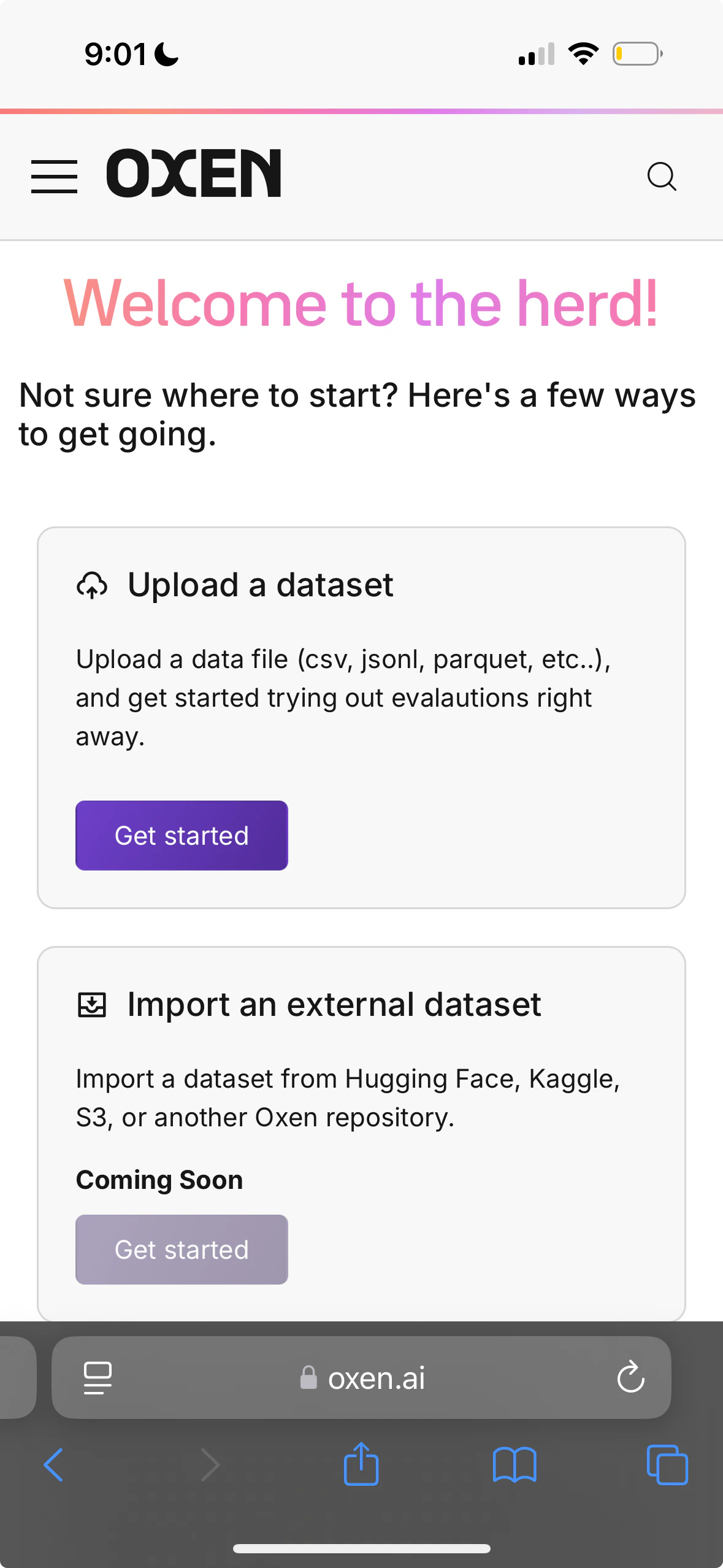Image resolution: width=723 pixels, height=1568 pixels.
Task: Select the Import an external dataset heading
Action: [334, 1005]
